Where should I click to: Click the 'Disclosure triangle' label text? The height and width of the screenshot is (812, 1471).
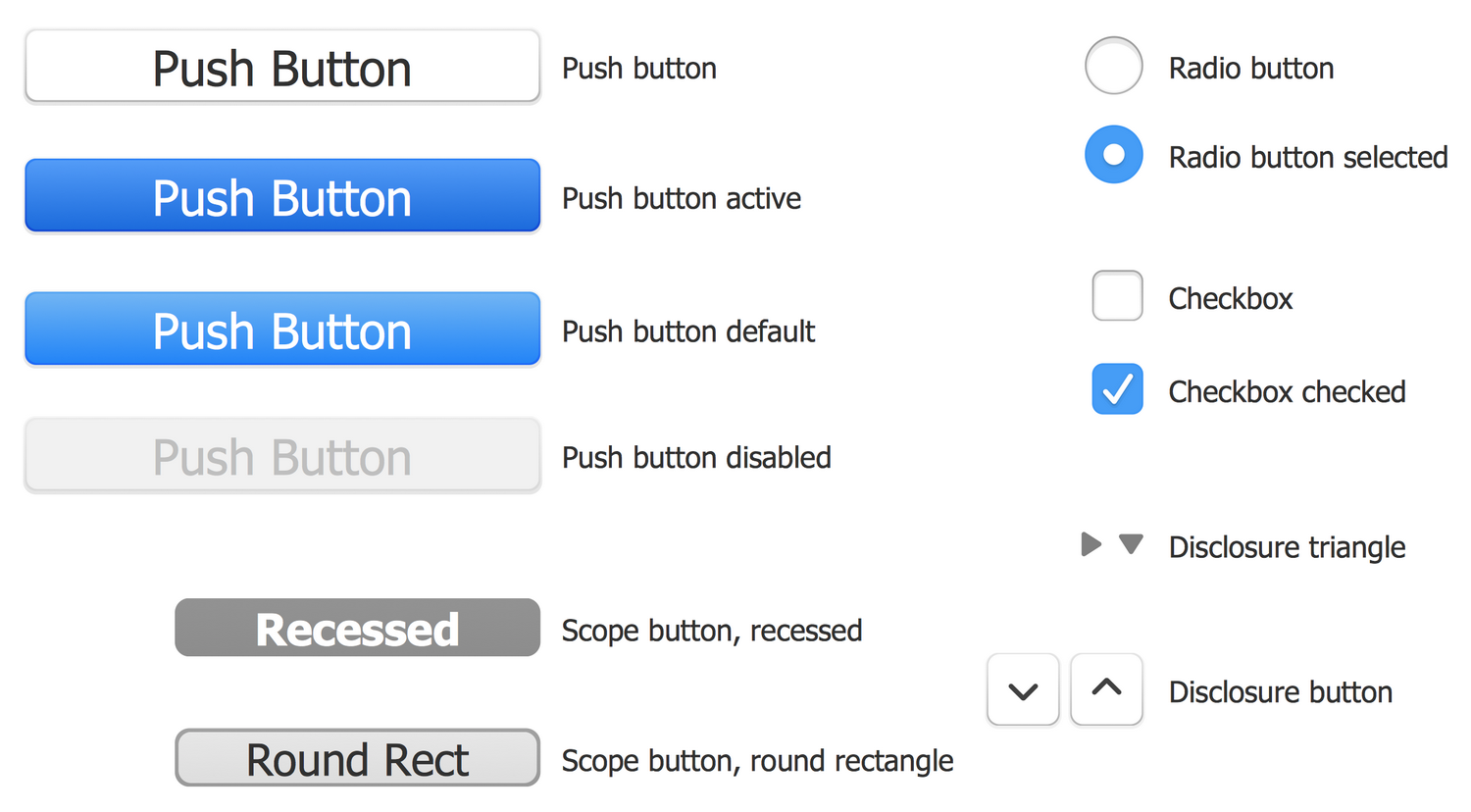click(x=1287, y=547)
